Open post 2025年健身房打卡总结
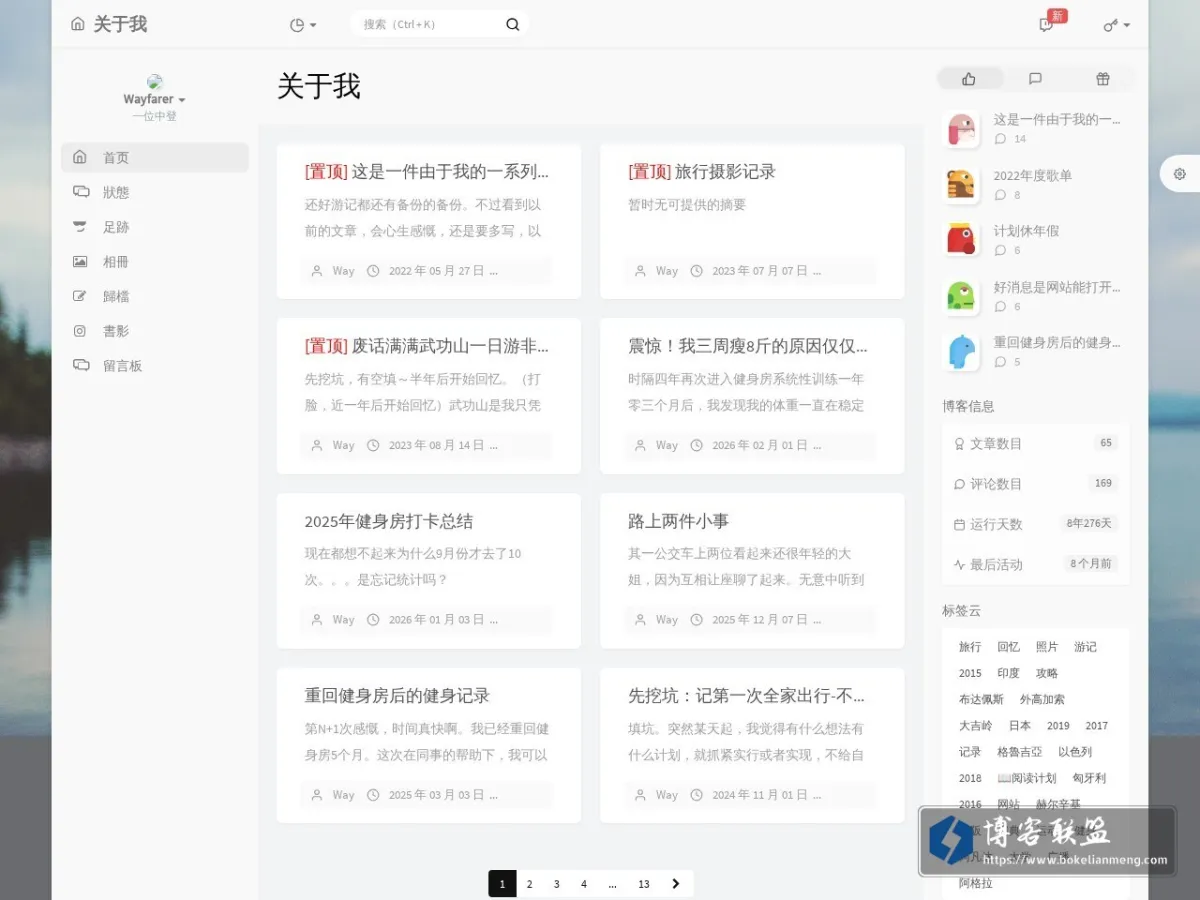The image size is (1200, 900). (x=389, y=521)
